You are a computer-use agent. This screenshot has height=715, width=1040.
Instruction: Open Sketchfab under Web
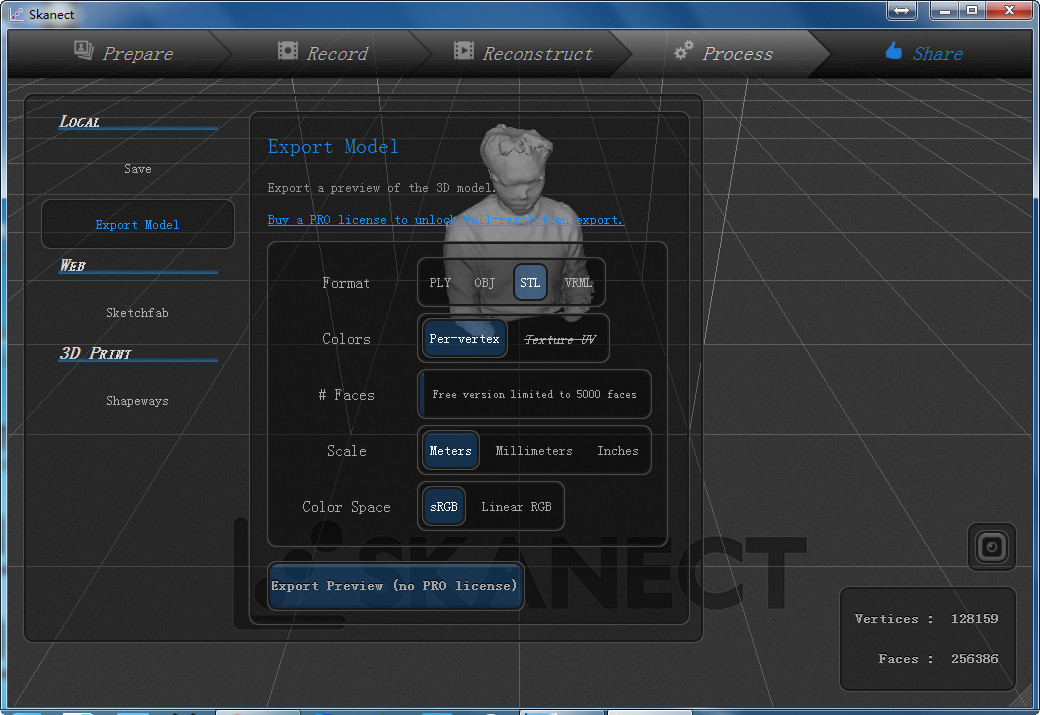[x=137, y=312]
